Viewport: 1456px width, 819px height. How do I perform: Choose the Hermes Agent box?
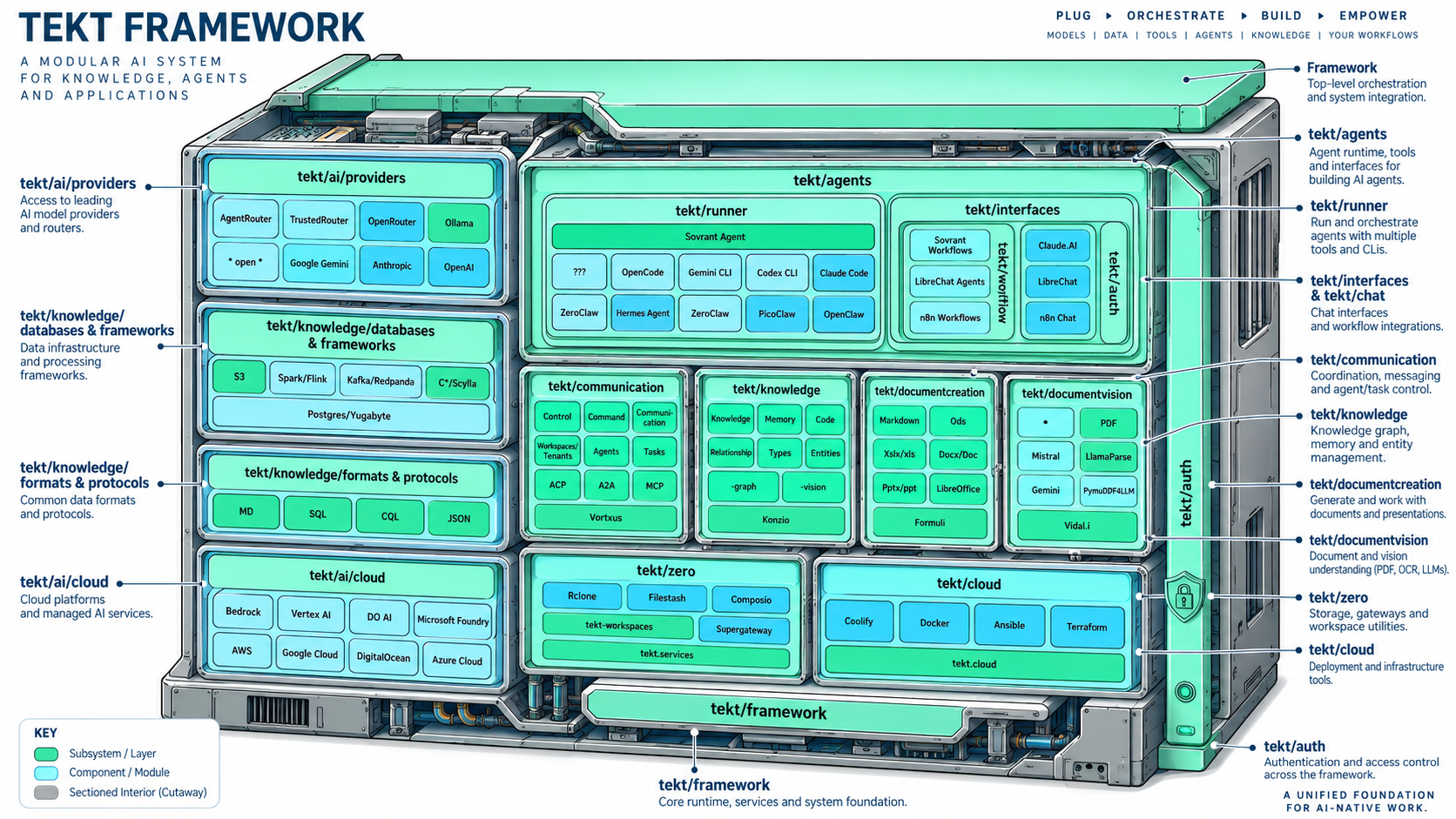point(643,313)
